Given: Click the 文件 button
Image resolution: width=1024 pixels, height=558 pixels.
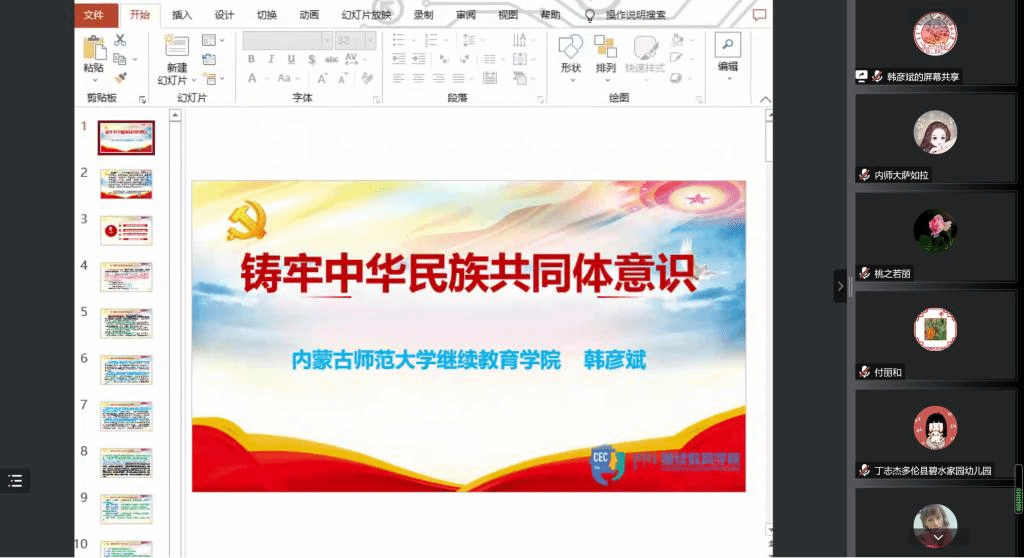Looking at the screenshot, I should pyautogui.click(x=94, y=15).
